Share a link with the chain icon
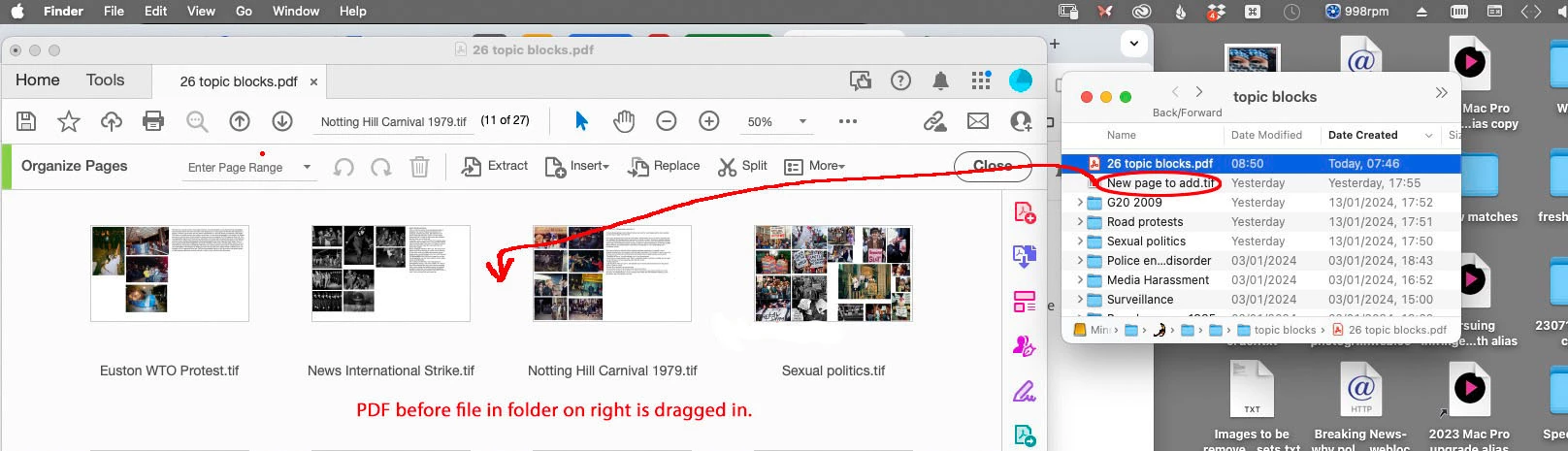 point(934,121)
